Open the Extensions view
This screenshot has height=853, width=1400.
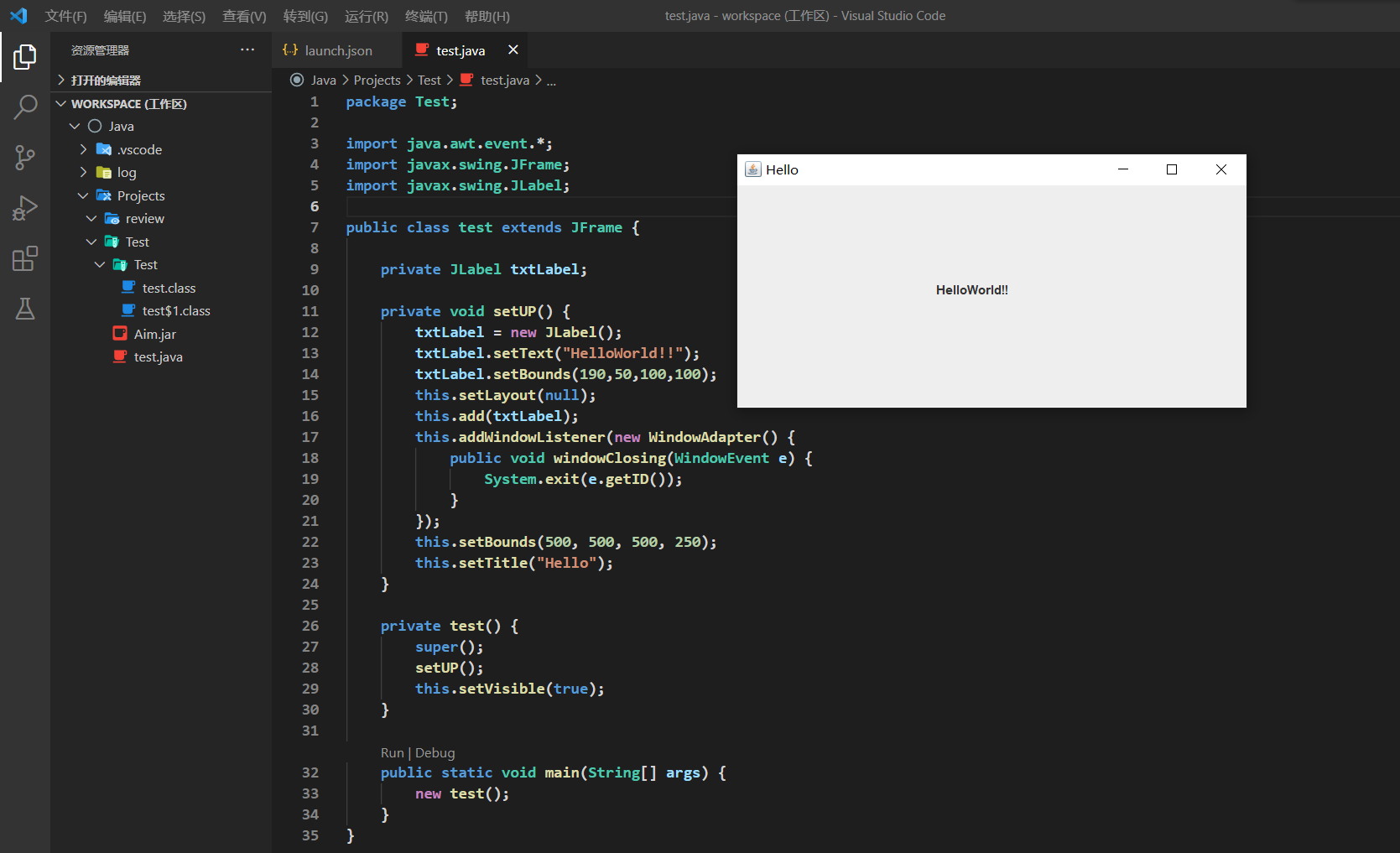tap(25, 258)
